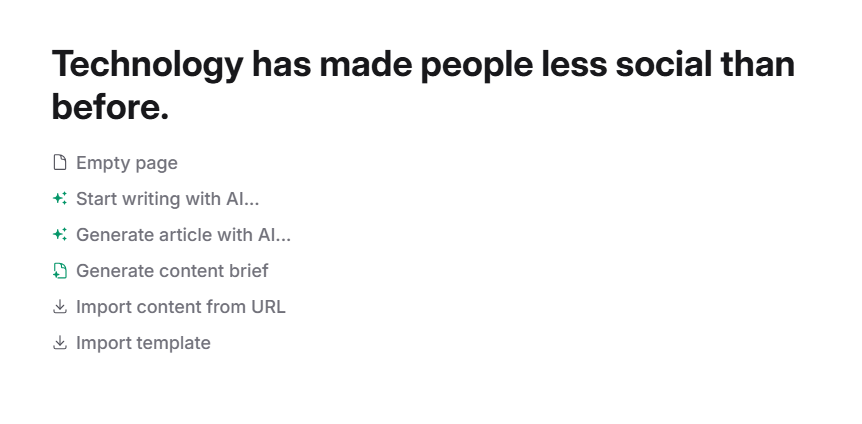Click the word "social" in the title
The height and width of the screenshot is (424, 862).
coord(664,66)
